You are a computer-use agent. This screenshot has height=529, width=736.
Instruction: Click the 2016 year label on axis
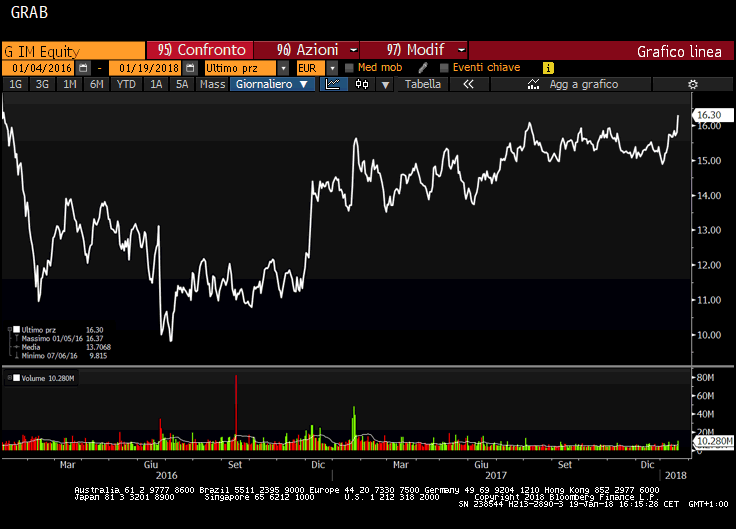pyautogui.click(x=166, y=475)
